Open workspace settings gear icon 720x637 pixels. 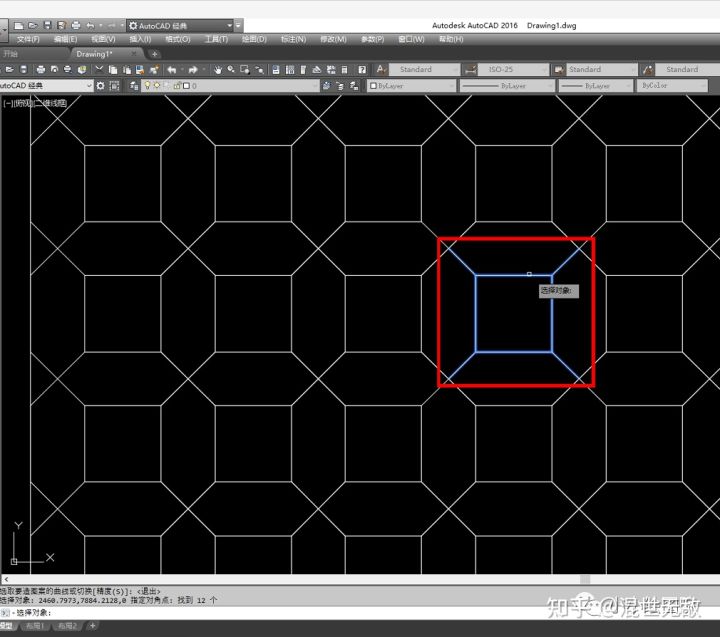pyautogui.click(x=100, y=86)
